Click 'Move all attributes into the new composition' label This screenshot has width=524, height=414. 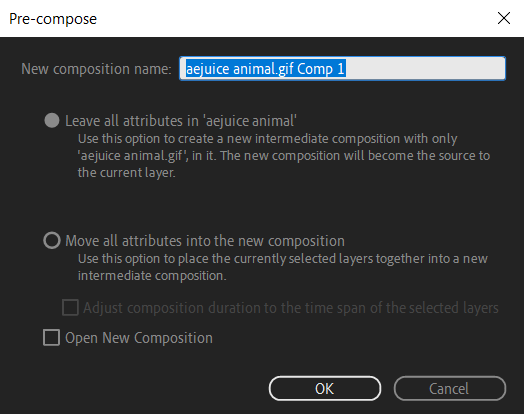205,241
